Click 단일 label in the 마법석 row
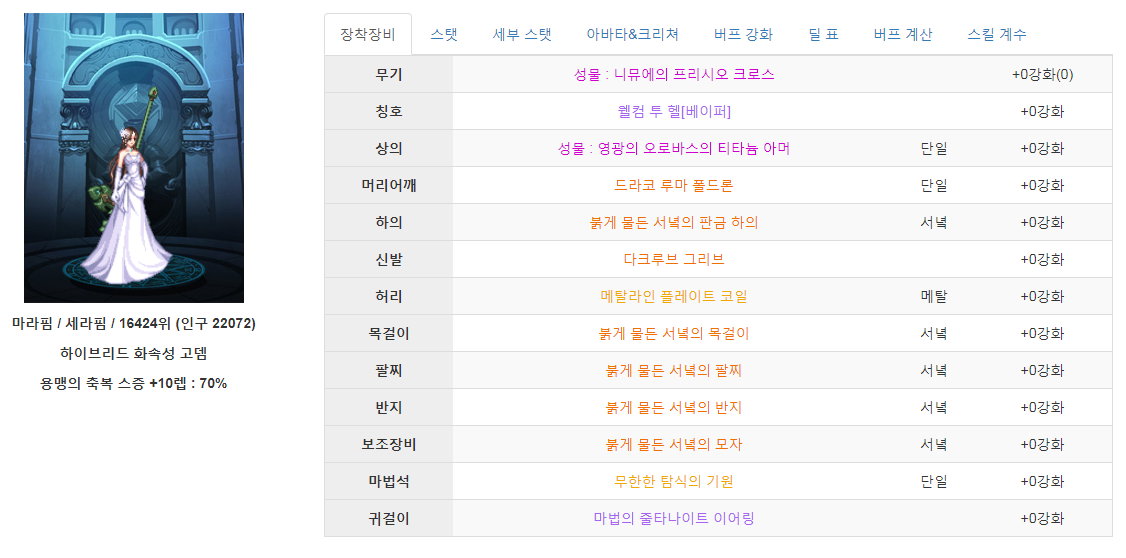 pos(934,482)
